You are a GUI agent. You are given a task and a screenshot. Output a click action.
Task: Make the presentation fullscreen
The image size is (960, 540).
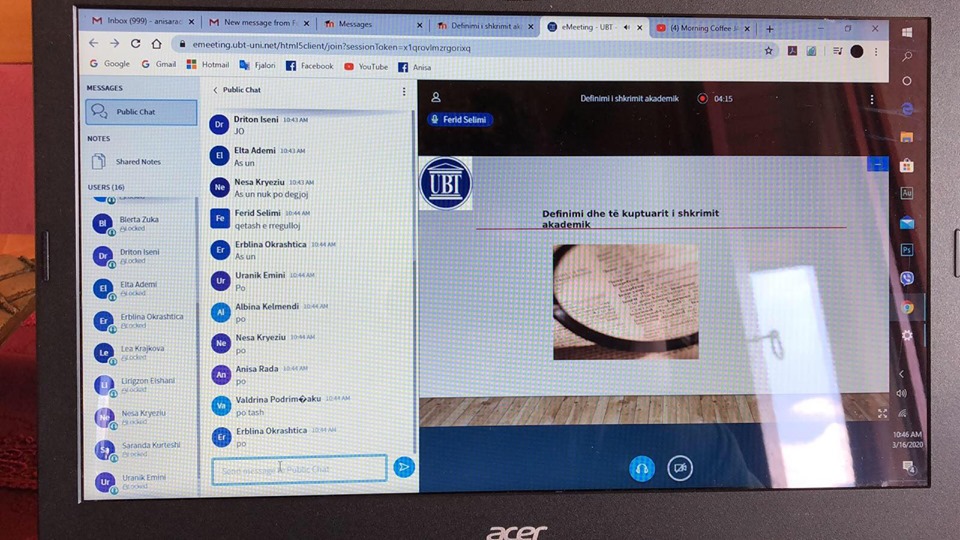[x=882, y=413]
